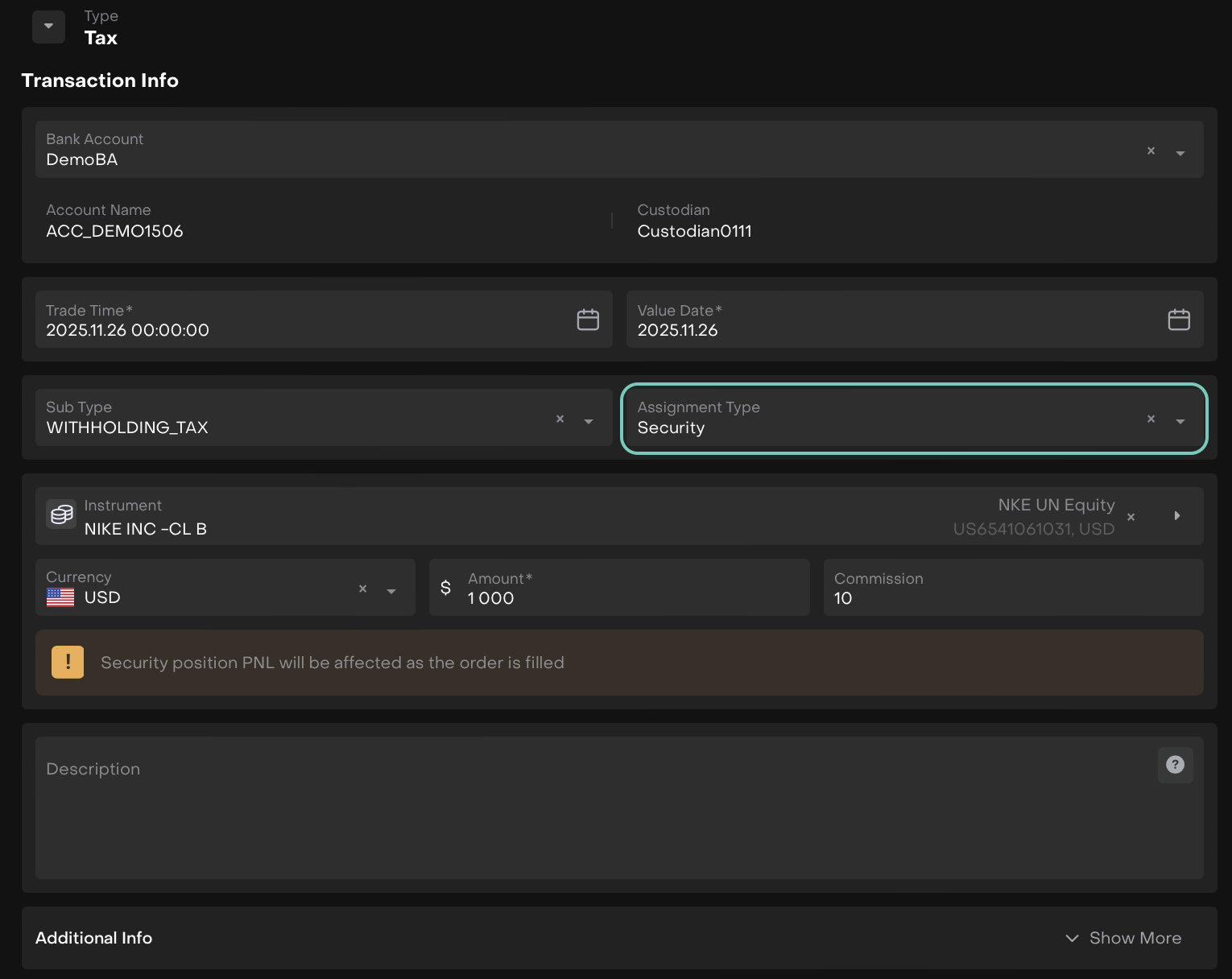Clear the Bank Account selection

tap(1151, 151)
